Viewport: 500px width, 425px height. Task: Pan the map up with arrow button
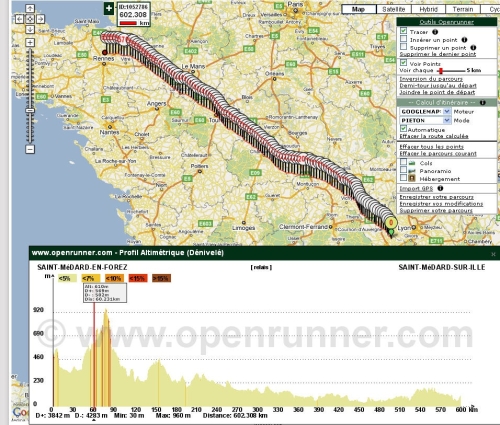tap(30, 9)
